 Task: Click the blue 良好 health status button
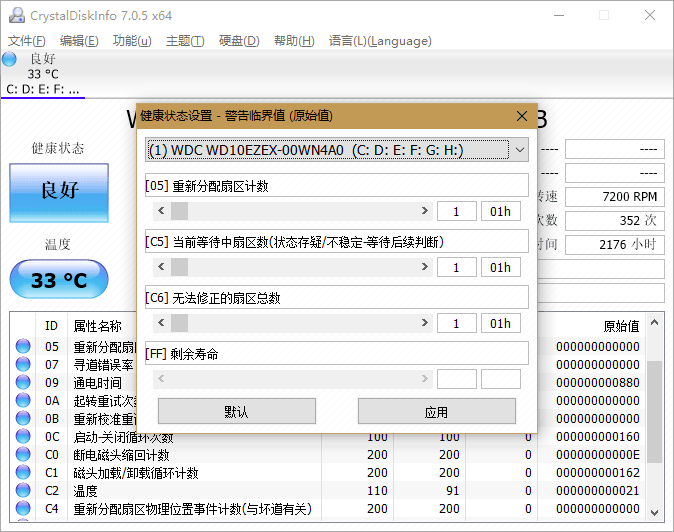coord(58,191)
